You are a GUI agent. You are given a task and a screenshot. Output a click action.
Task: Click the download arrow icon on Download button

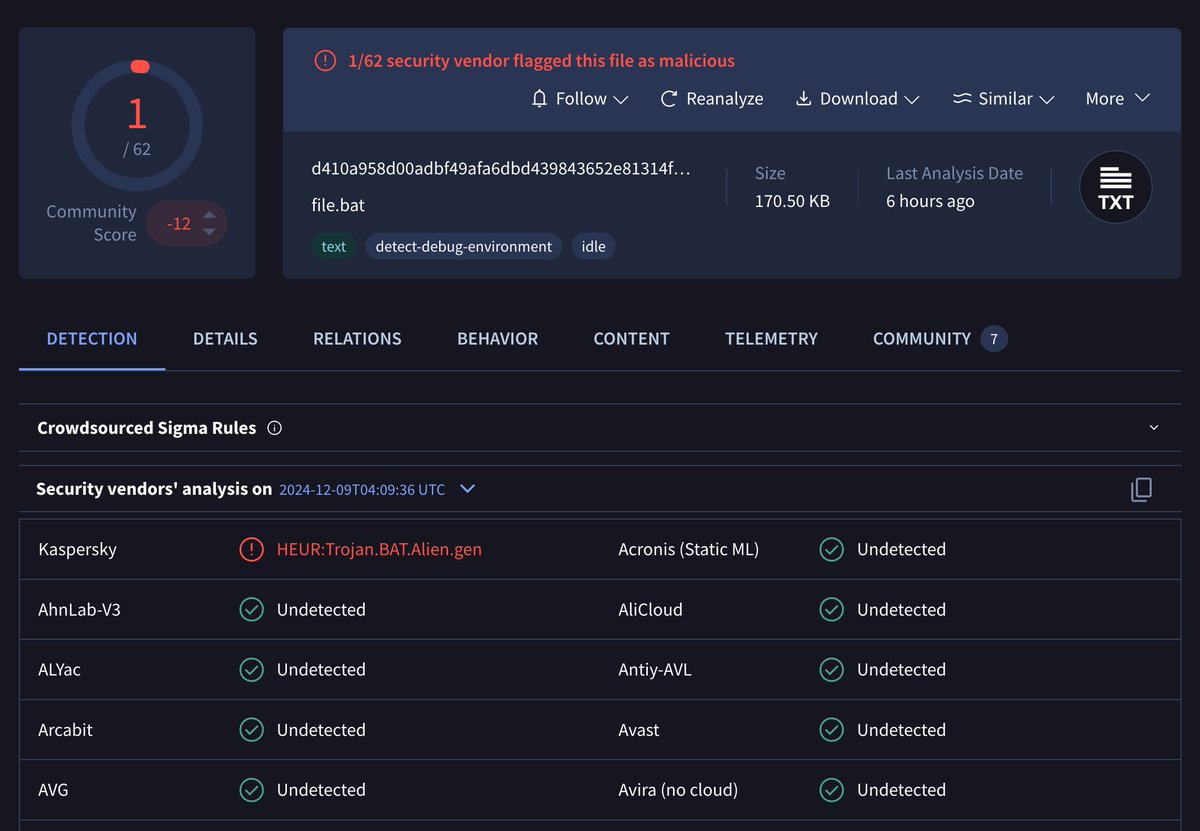tap(802, 99)
